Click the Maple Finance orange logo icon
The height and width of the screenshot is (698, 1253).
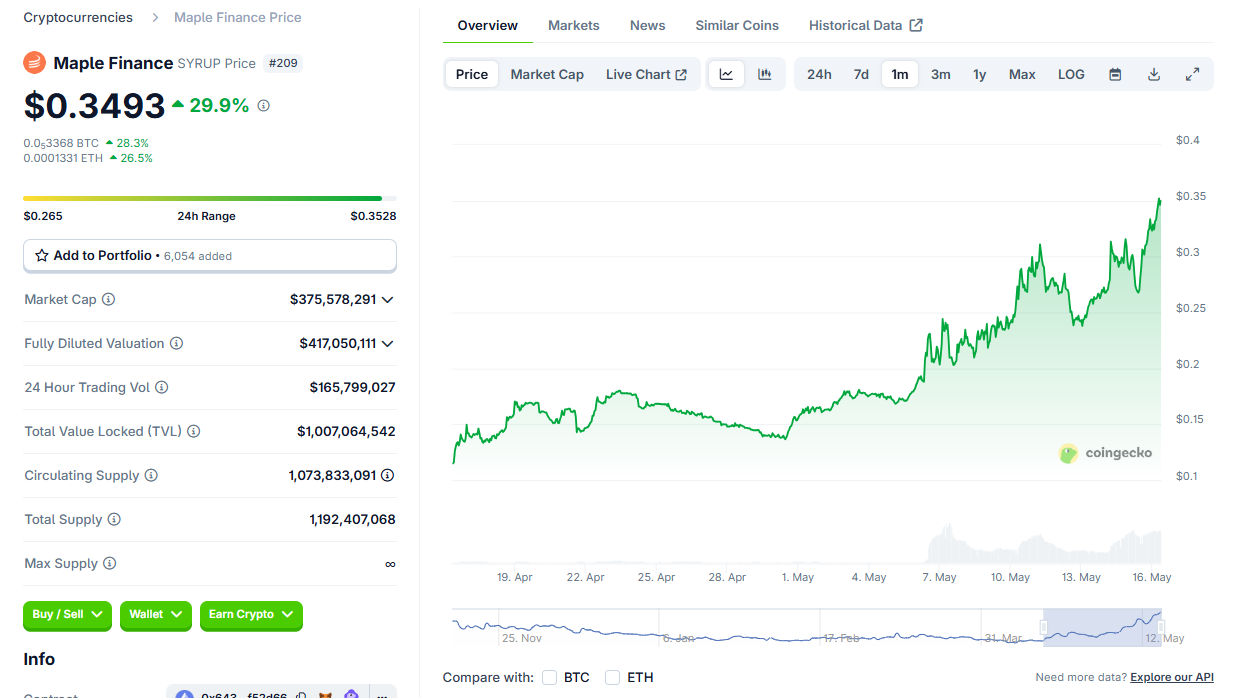tap(35, 63)
